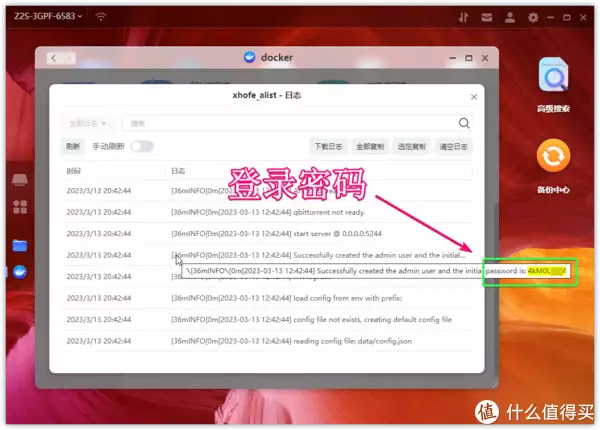Open the advanced search desktop icon

(553, 85)
